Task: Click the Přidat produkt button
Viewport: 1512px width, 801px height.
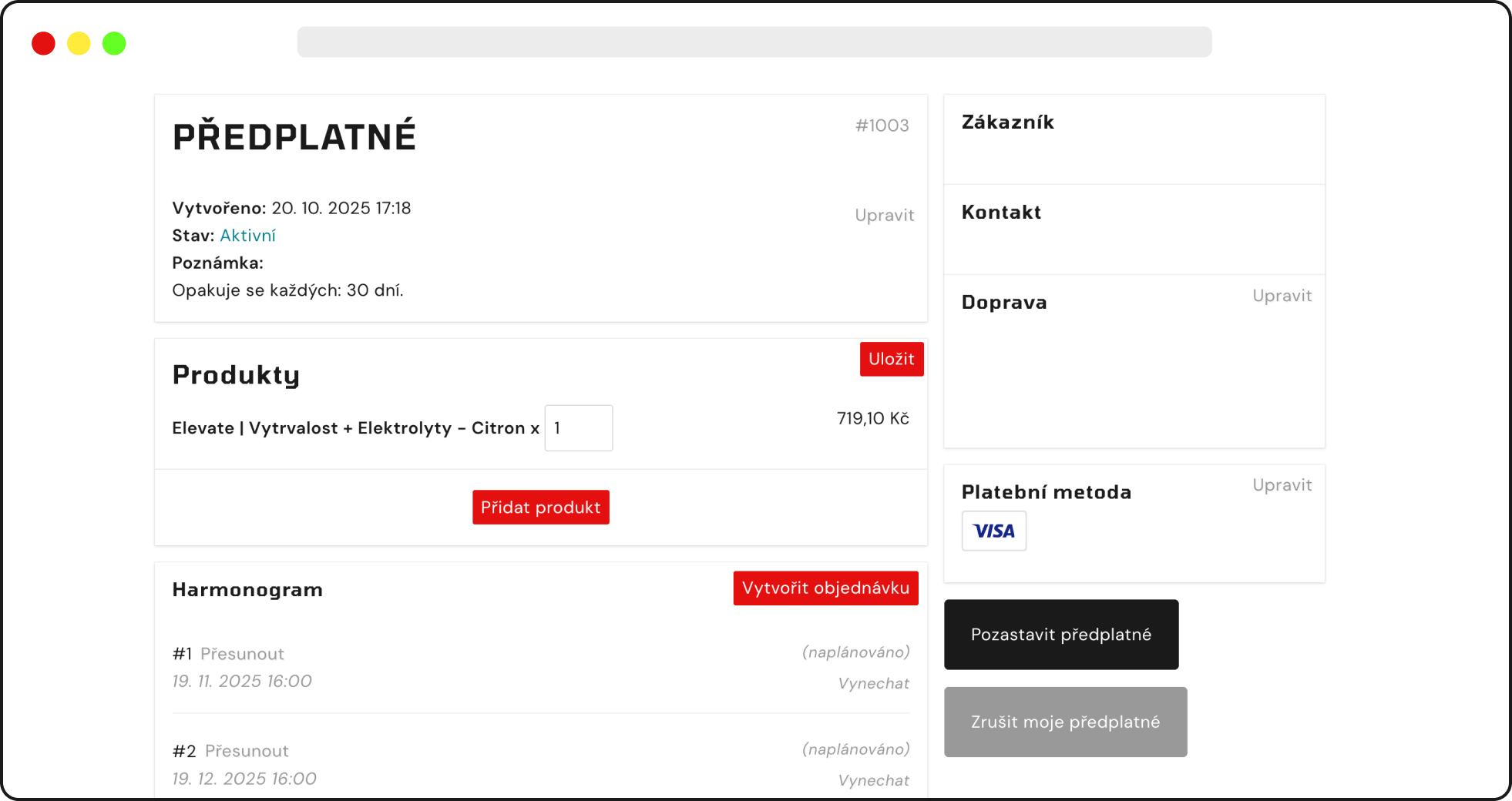Action: [x=540, y=508]
